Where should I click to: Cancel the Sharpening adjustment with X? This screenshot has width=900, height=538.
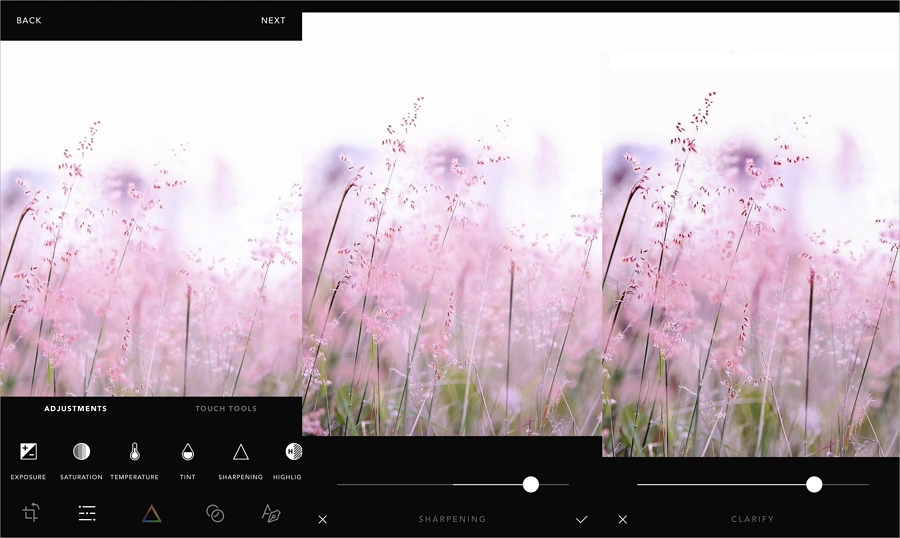(323, 519)
